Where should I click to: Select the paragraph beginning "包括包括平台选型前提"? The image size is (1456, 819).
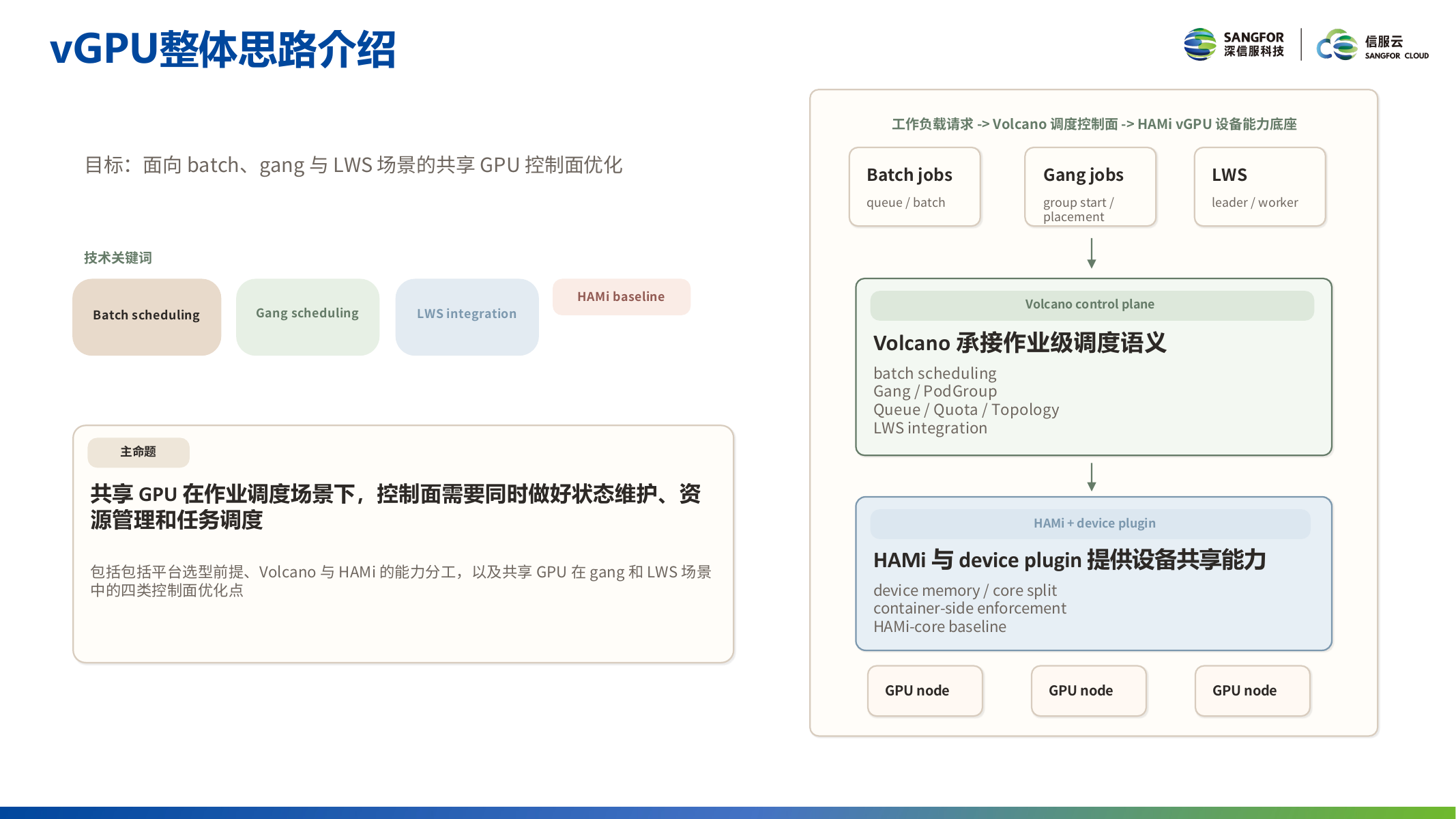coord(401,581)
